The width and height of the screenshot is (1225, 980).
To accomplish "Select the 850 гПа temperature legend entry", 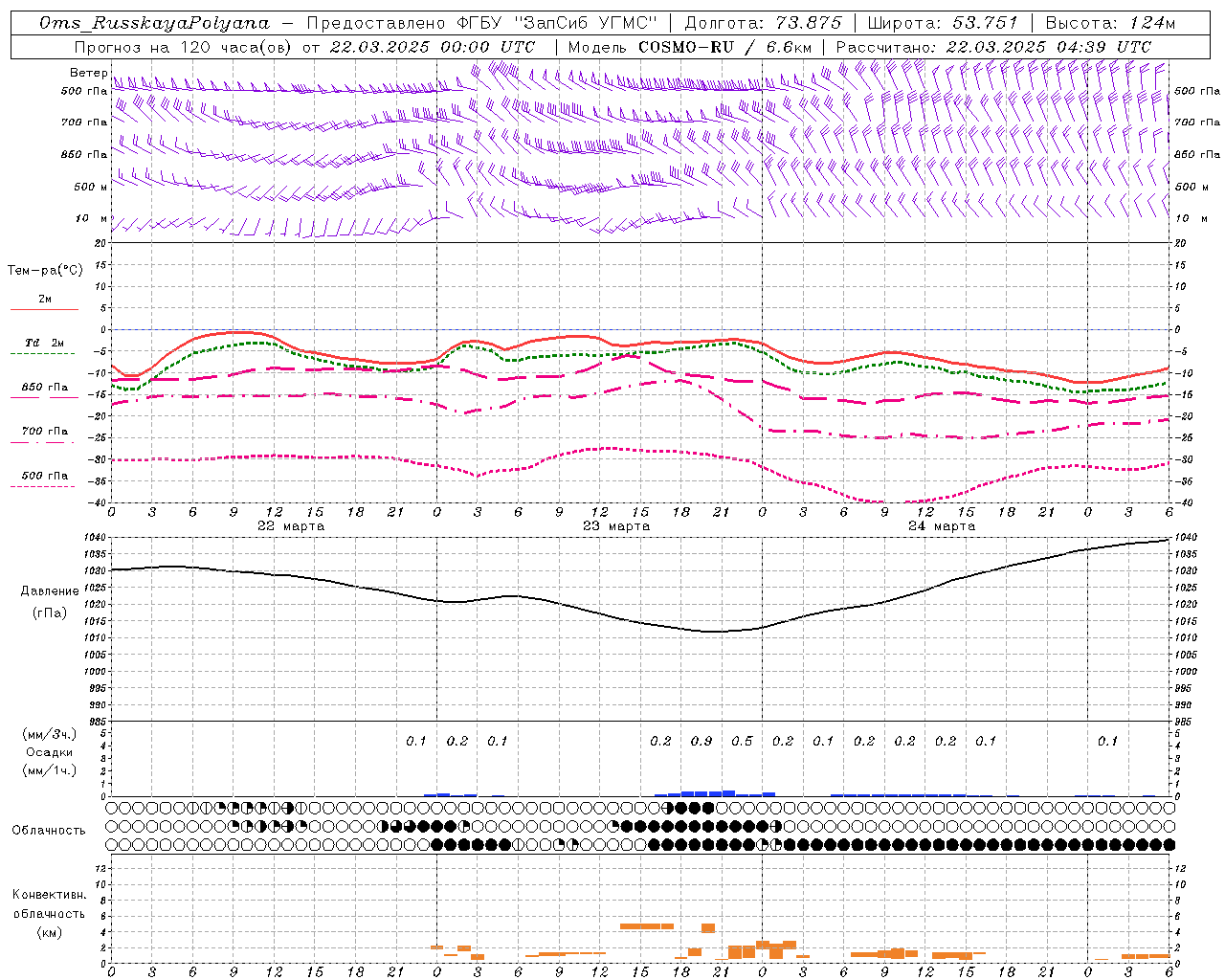I will 44,388.
